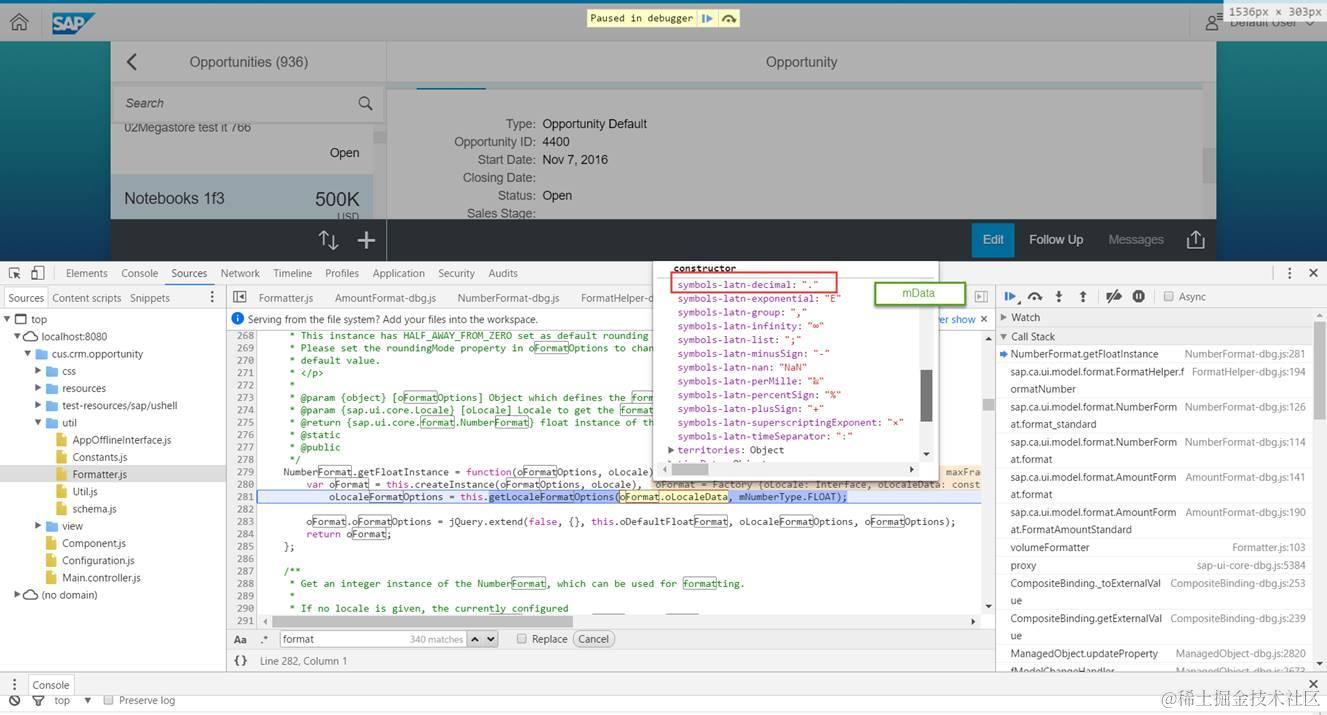Open the AmountFormat-dbg.js file tab

click(385, 298)
